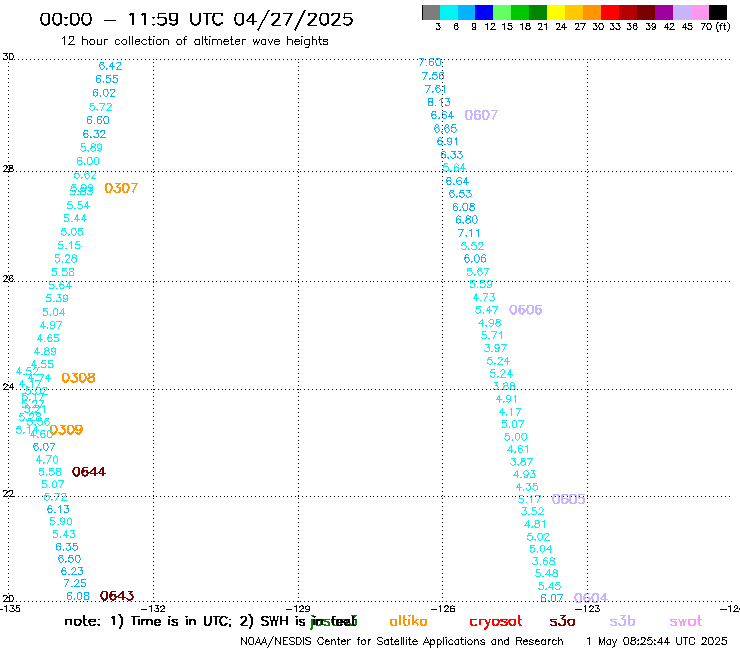Click the s3b time stamp 0606

click(525, 310)
